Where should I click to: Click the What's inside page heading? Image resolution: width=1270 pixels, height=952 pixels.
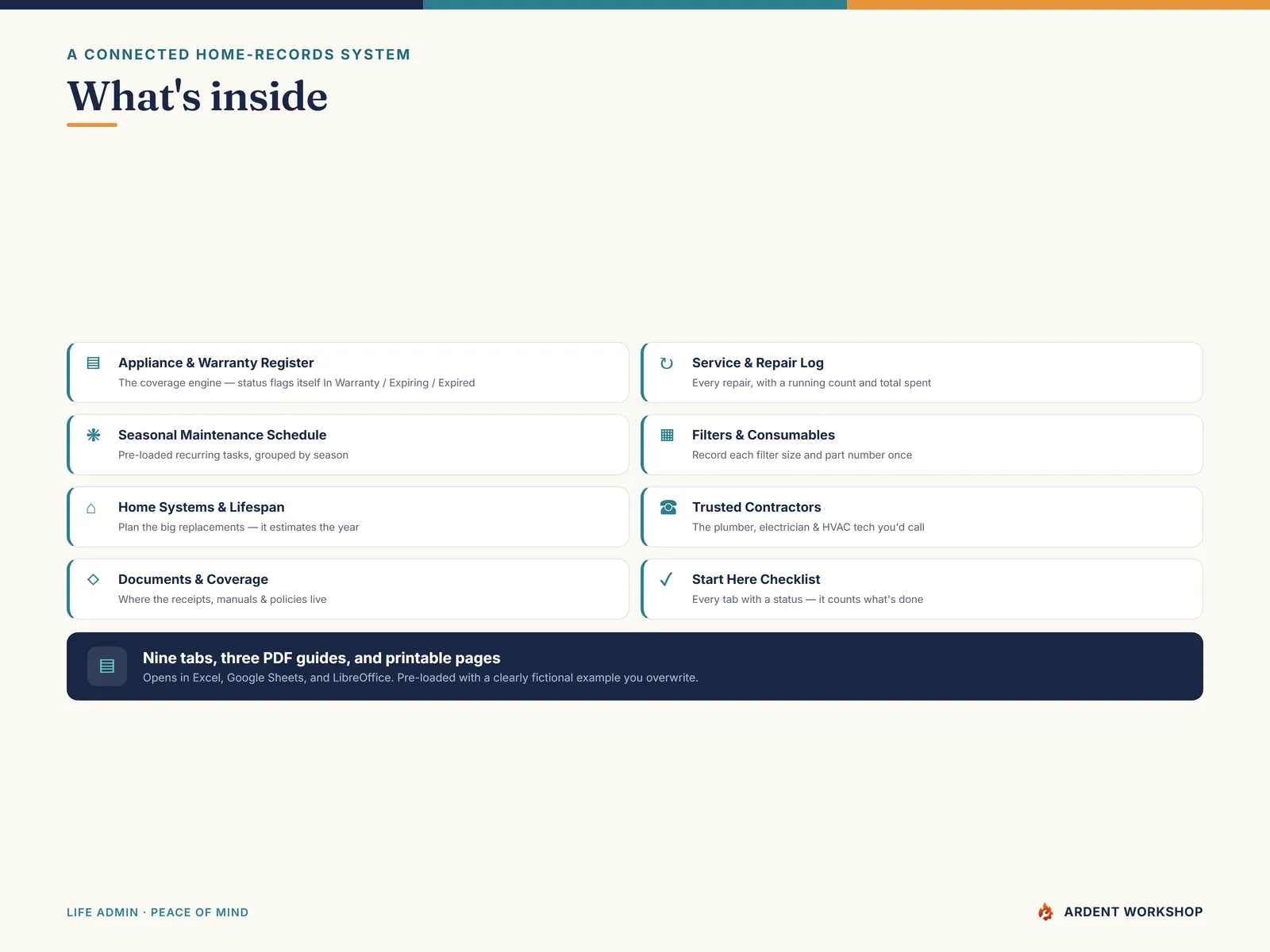point(198,97)
